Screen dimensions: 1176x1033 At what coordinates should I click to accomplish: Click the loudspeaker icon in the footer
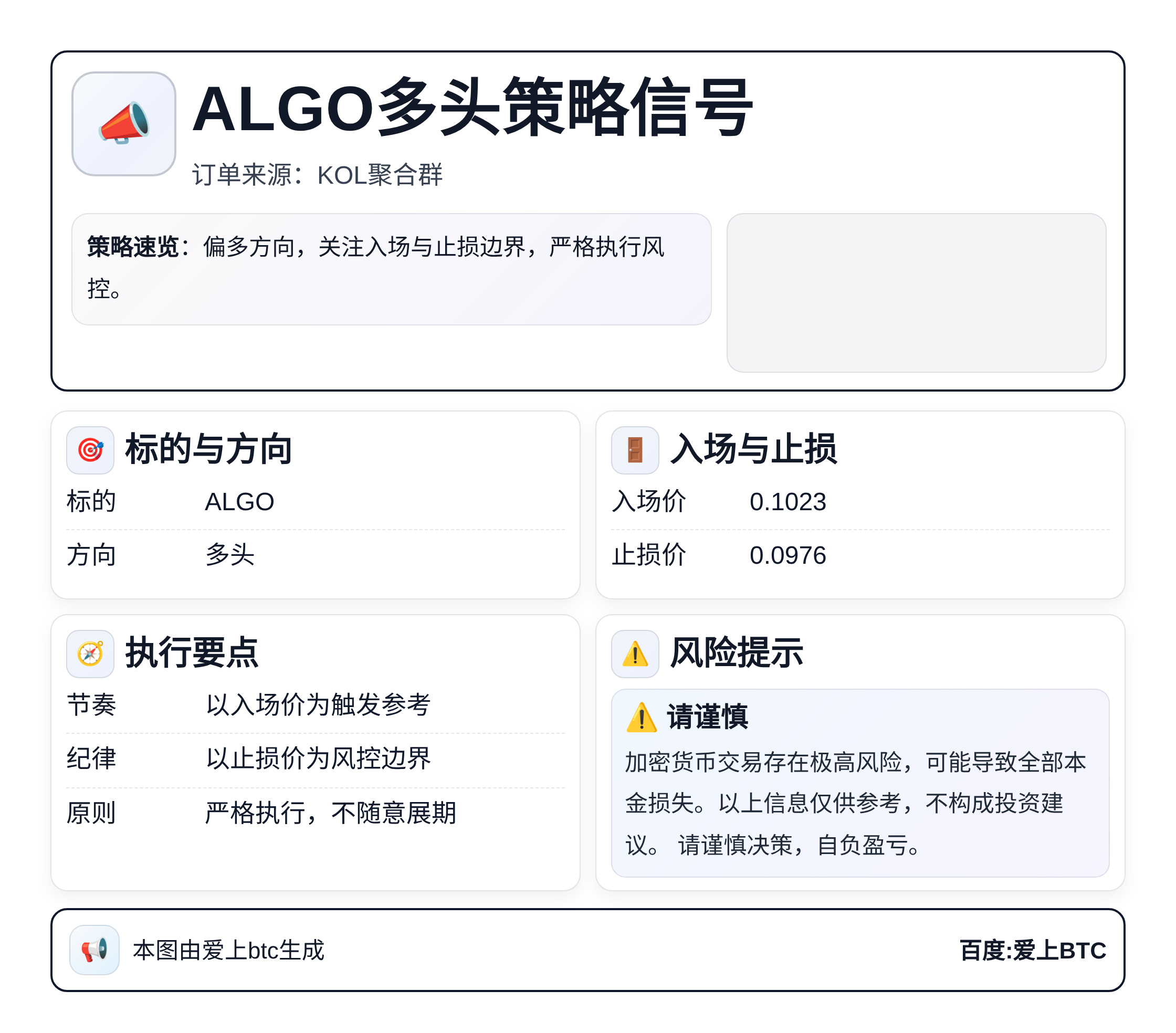(94, 950)
